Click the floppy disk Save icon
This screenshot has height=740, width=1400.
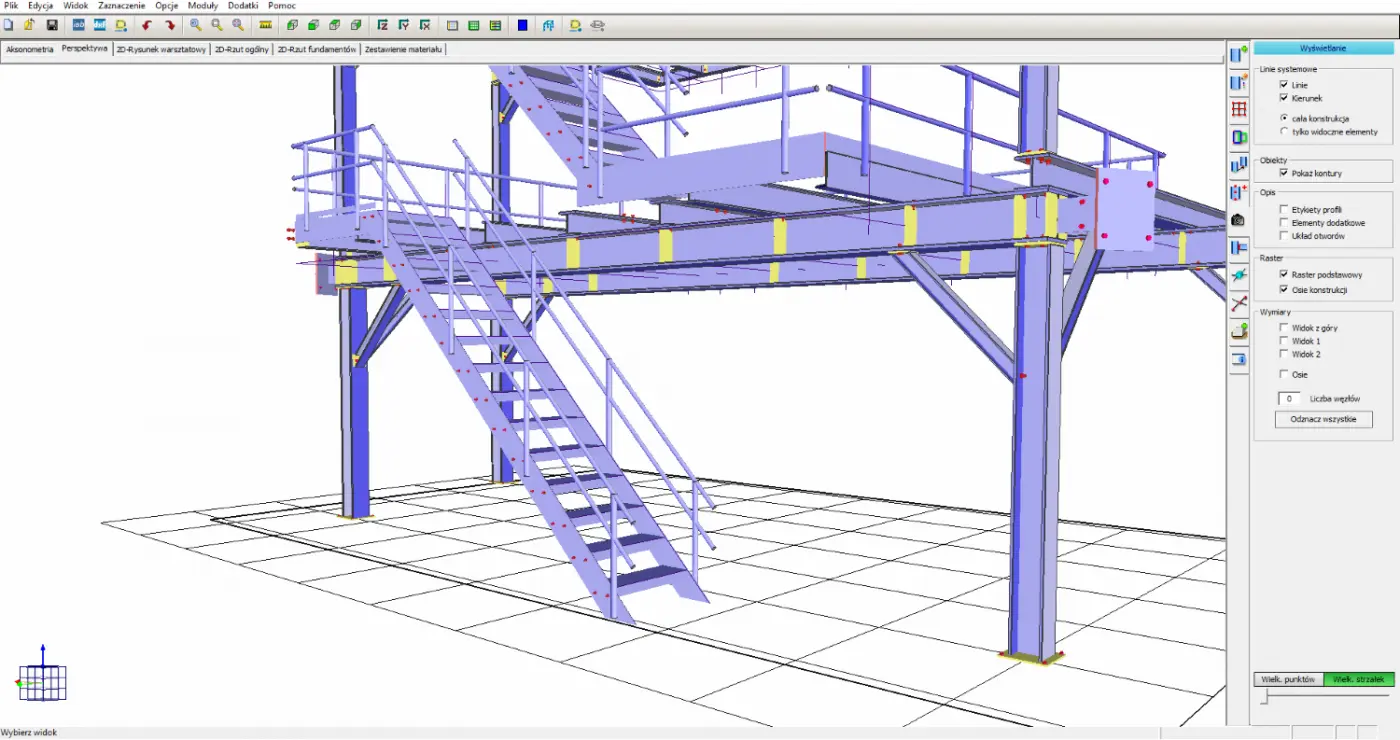click(52, 25)
